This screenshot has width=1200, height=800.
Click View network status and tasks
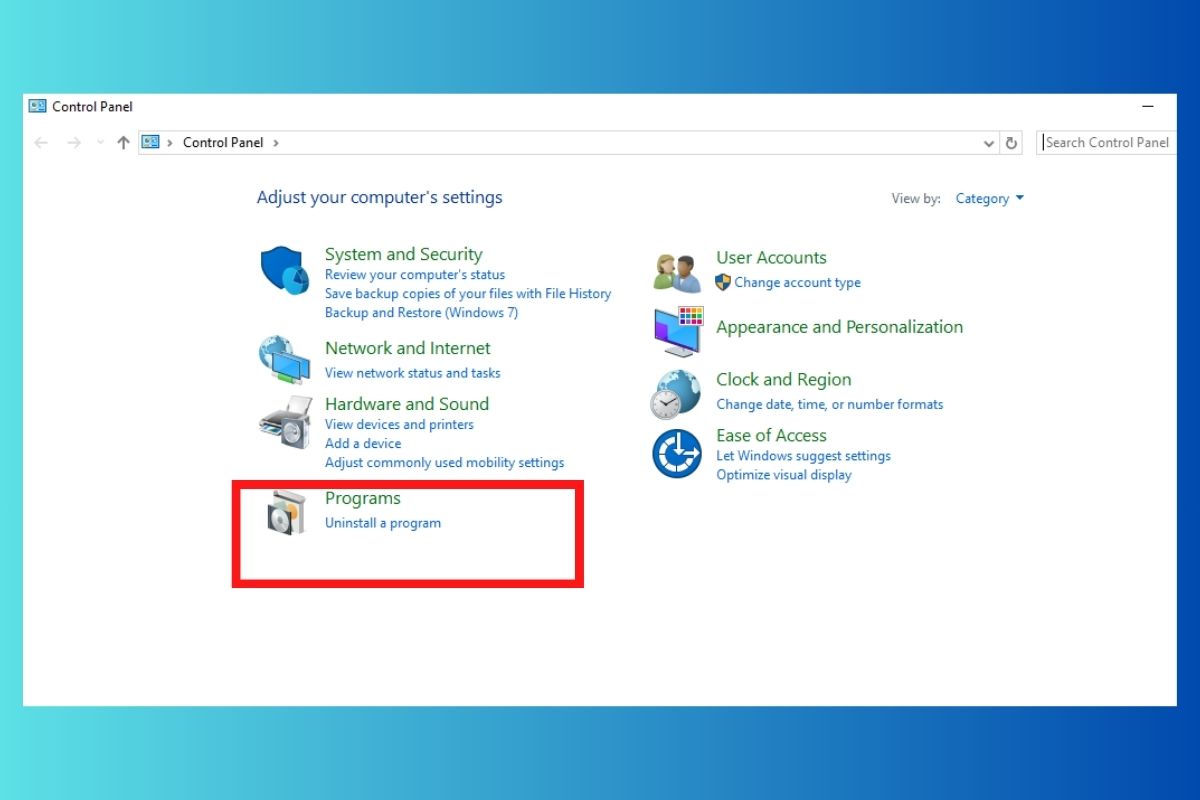click(413, 373)
